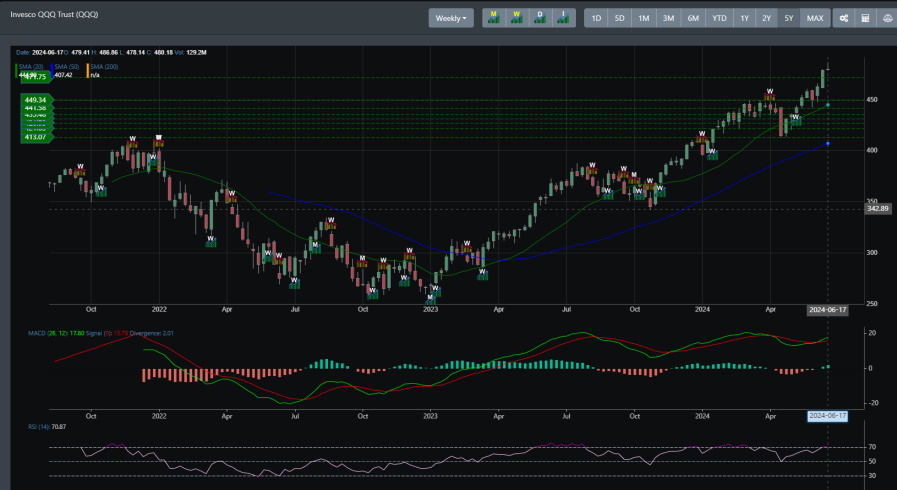Click the 342.89 price label on axis

coord(878,209)
